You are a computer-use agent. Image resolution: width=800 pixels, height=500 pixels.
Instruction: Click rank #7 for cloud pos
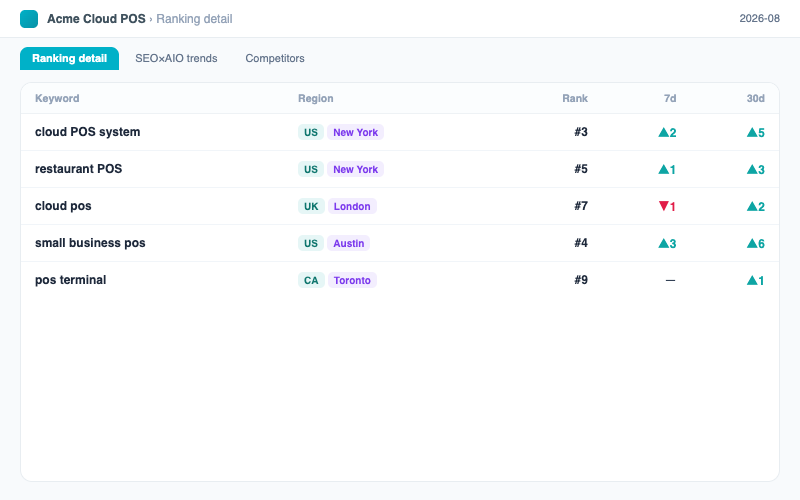click(581, 206)
